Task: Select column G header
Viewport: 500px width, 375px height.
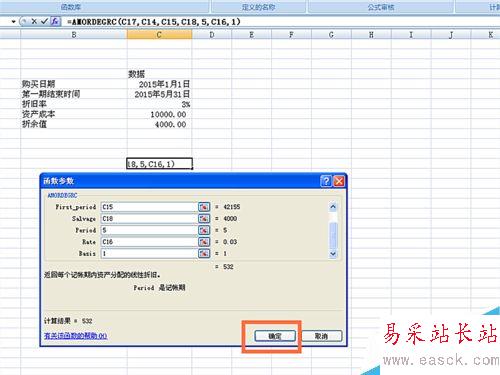Action: tap(331, 34)
